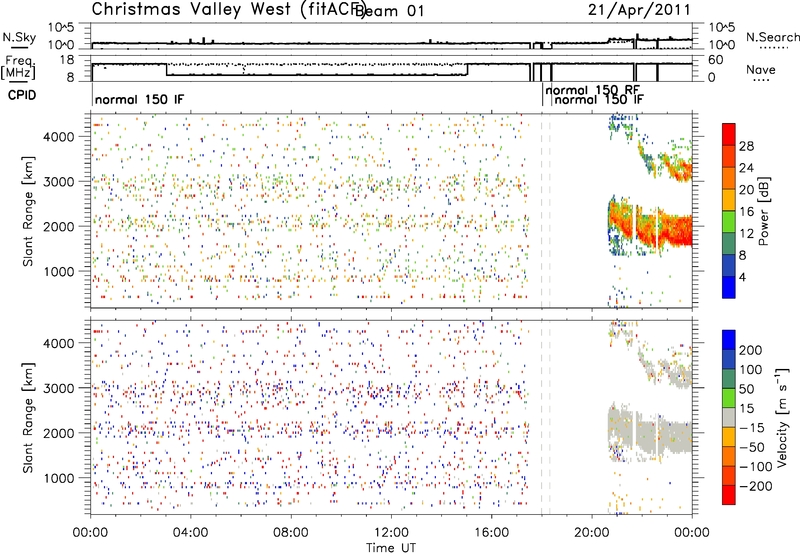Click the 'Nave' legend label
Image resolution: width=800 pixels, height=554 pixels.
point(760,70)
